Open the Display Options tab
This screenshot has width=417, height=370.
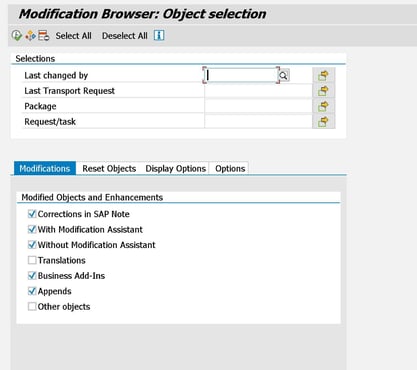(175, 168)
